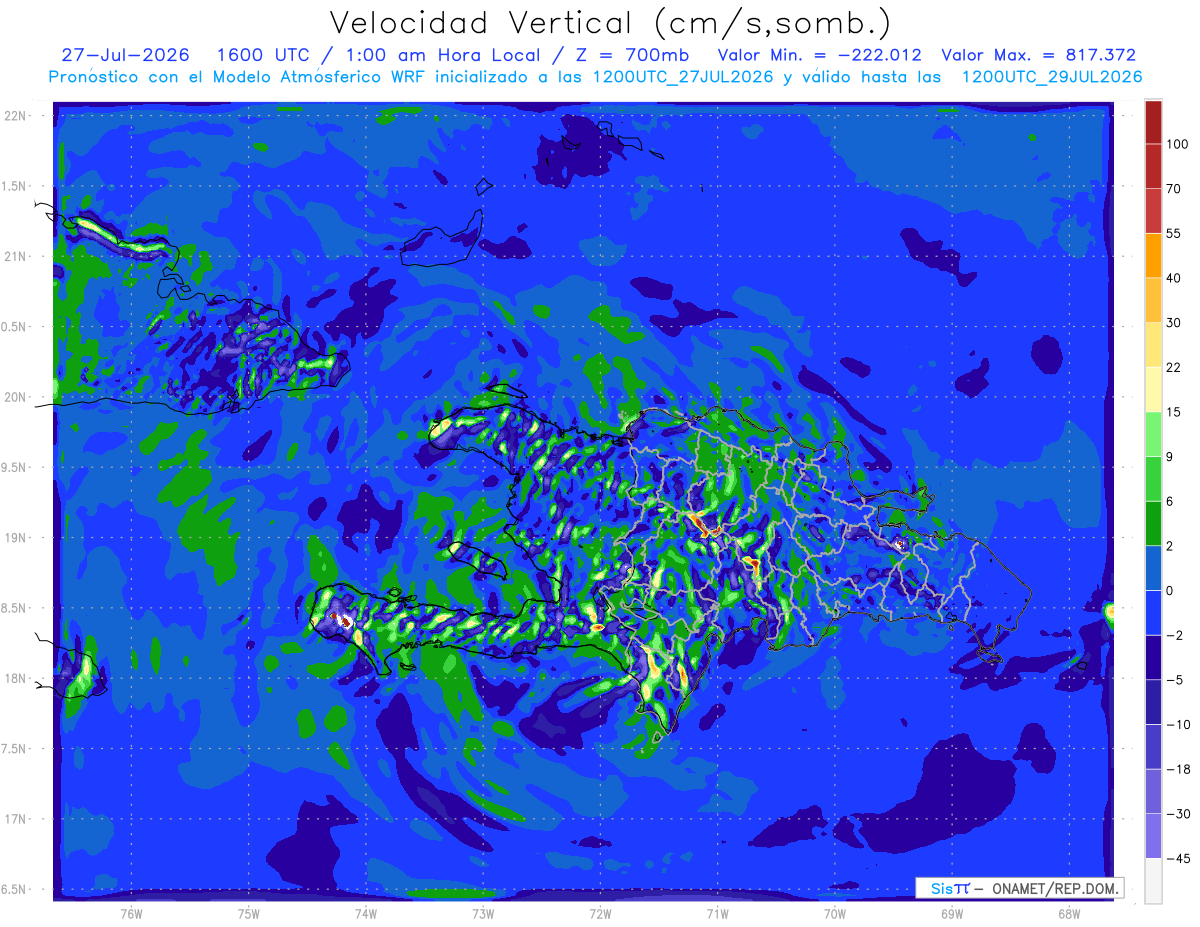Click the '75W' longitude label

tap(249, 913)
